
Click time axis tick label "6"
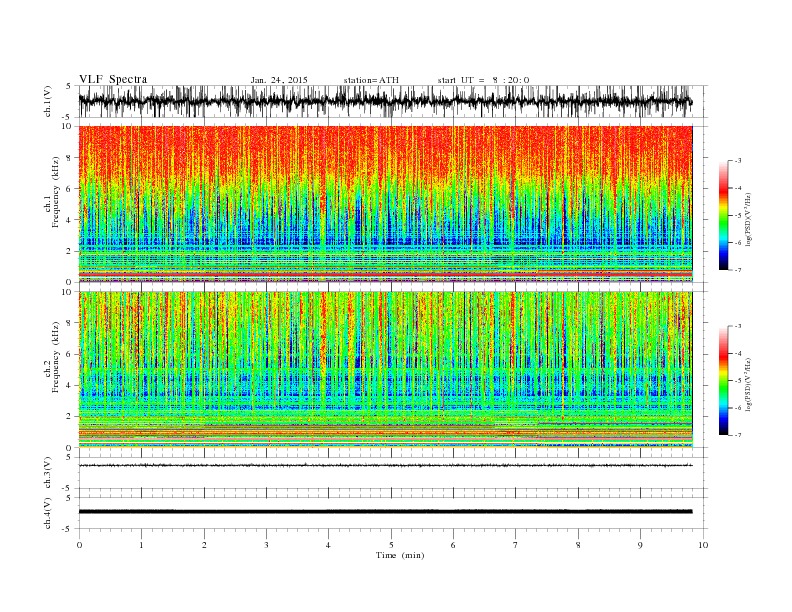pyautogui.click(x=454, y=545)
